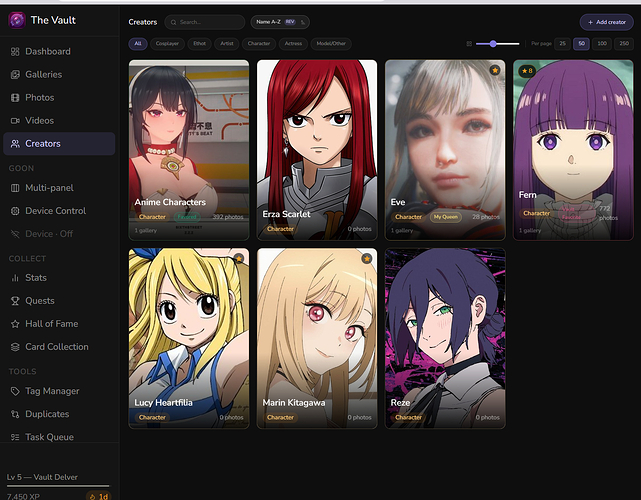This screenshot has height=500, width=641.
Task: Click Favored tag on Anime Characters card
Action: click(187, 217)
